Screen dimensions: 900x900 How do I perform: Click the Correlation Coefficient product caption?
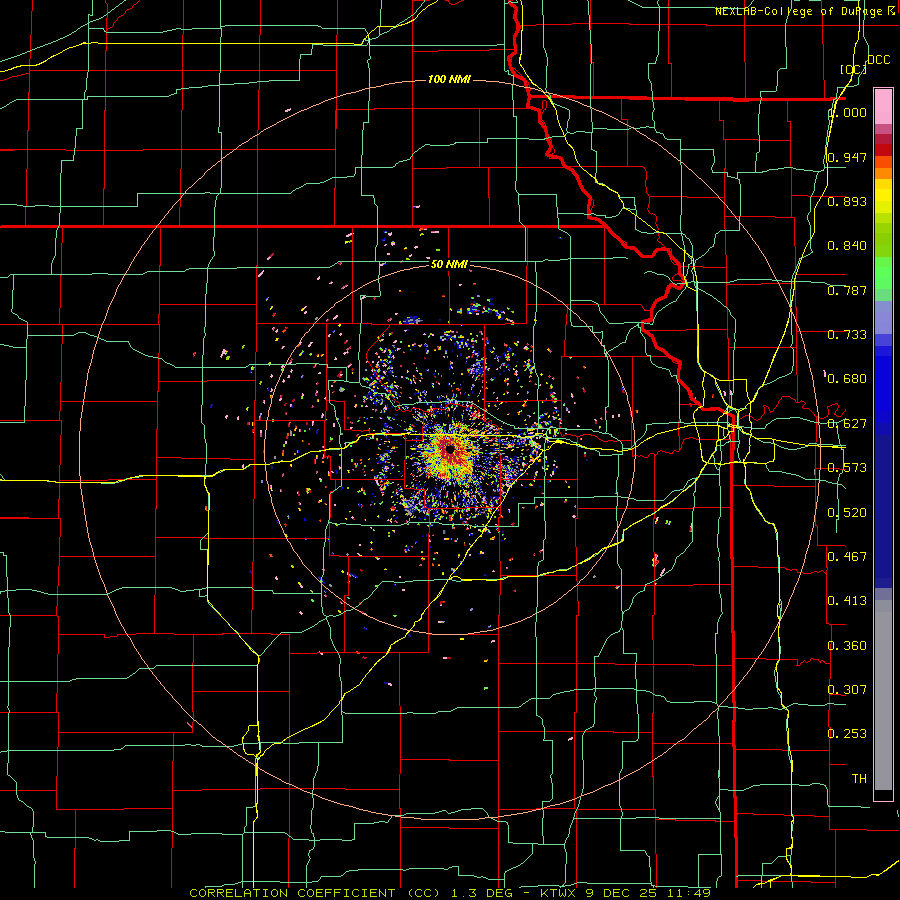pyautogui.click(x=449, y=893)
